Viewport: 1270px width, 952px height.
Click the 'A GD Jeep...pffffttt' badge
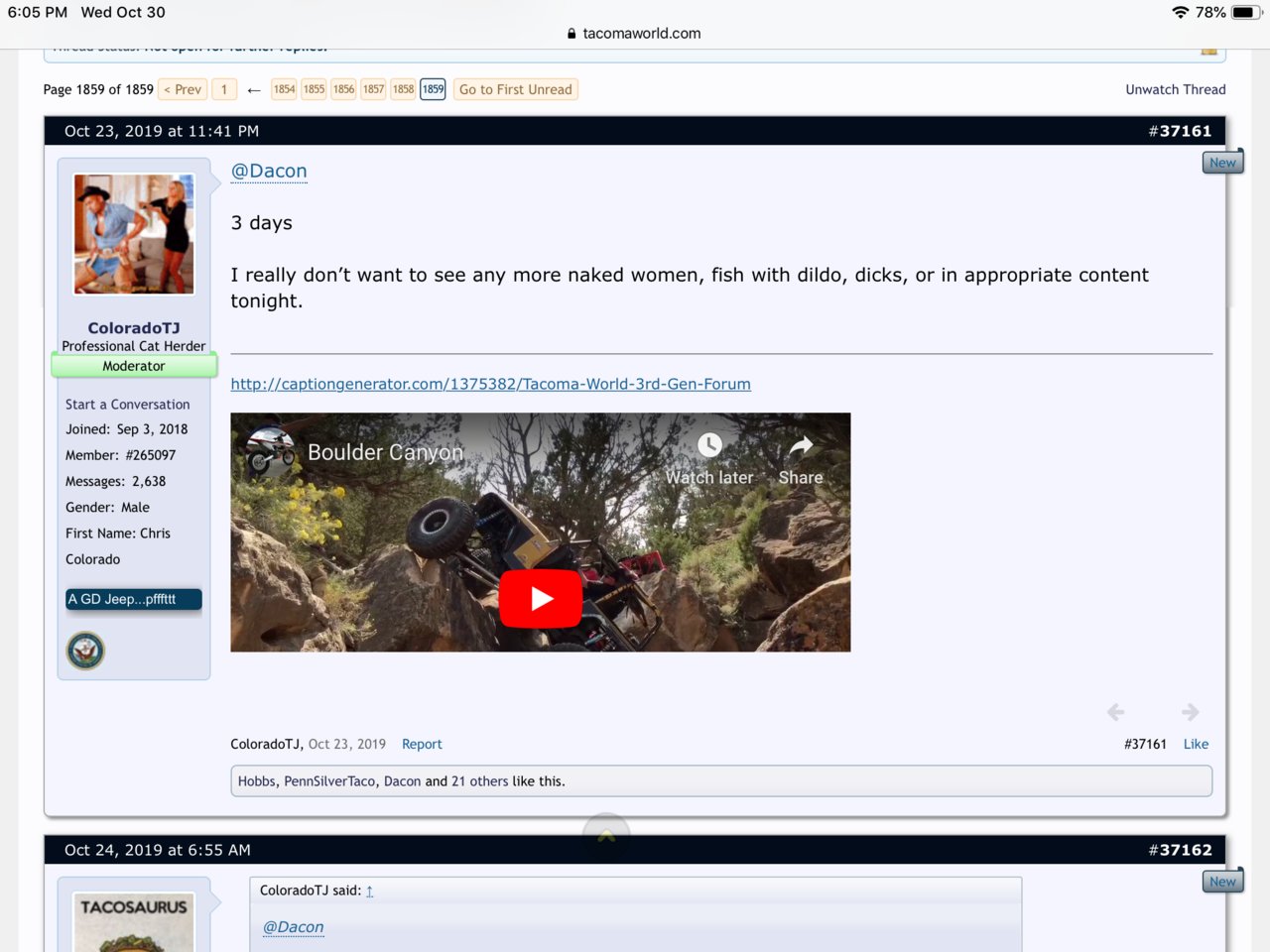pos(134,599)
